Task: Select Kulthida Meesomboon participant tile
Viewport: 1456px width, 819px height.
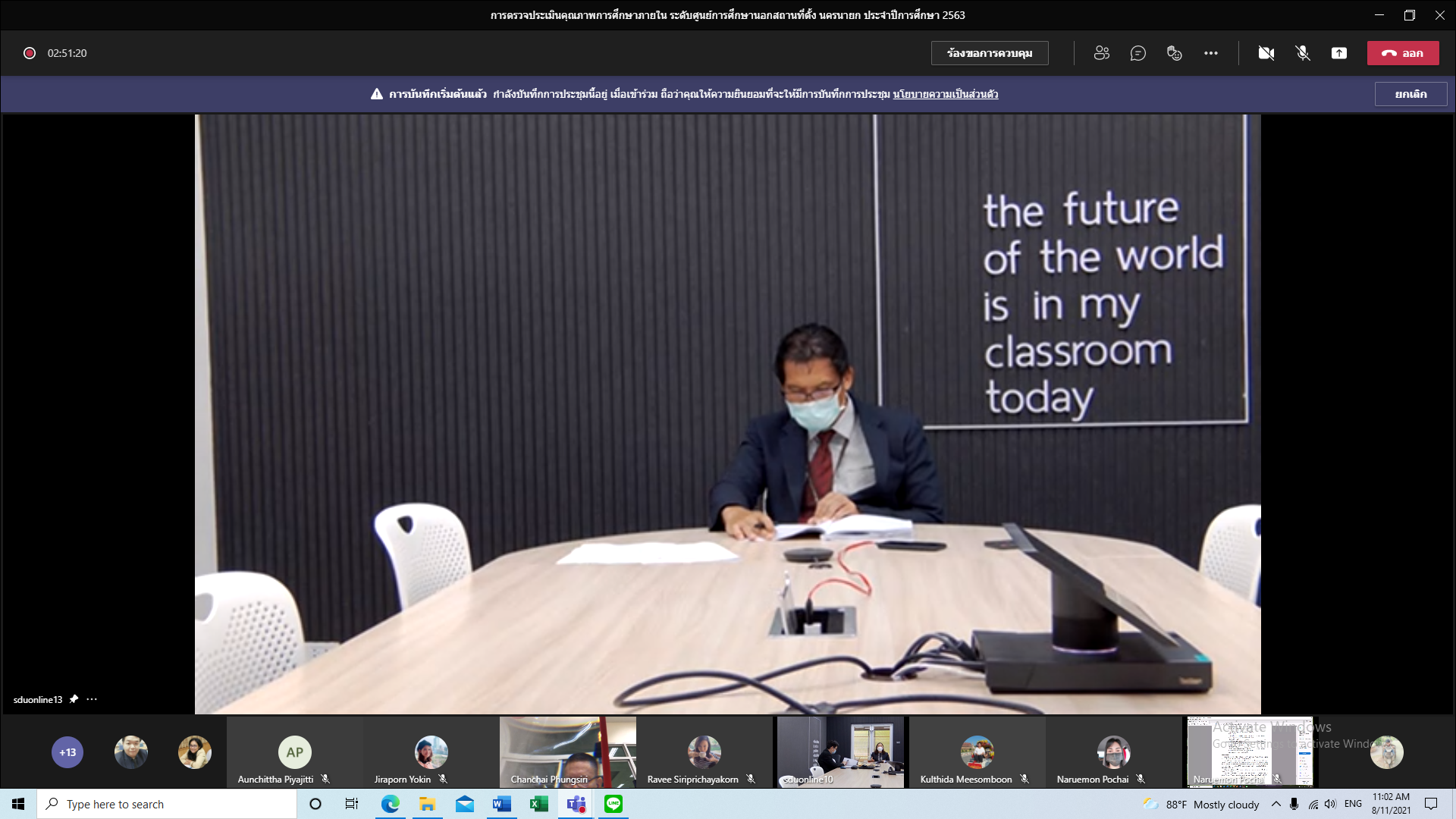Action: point(977,752)
